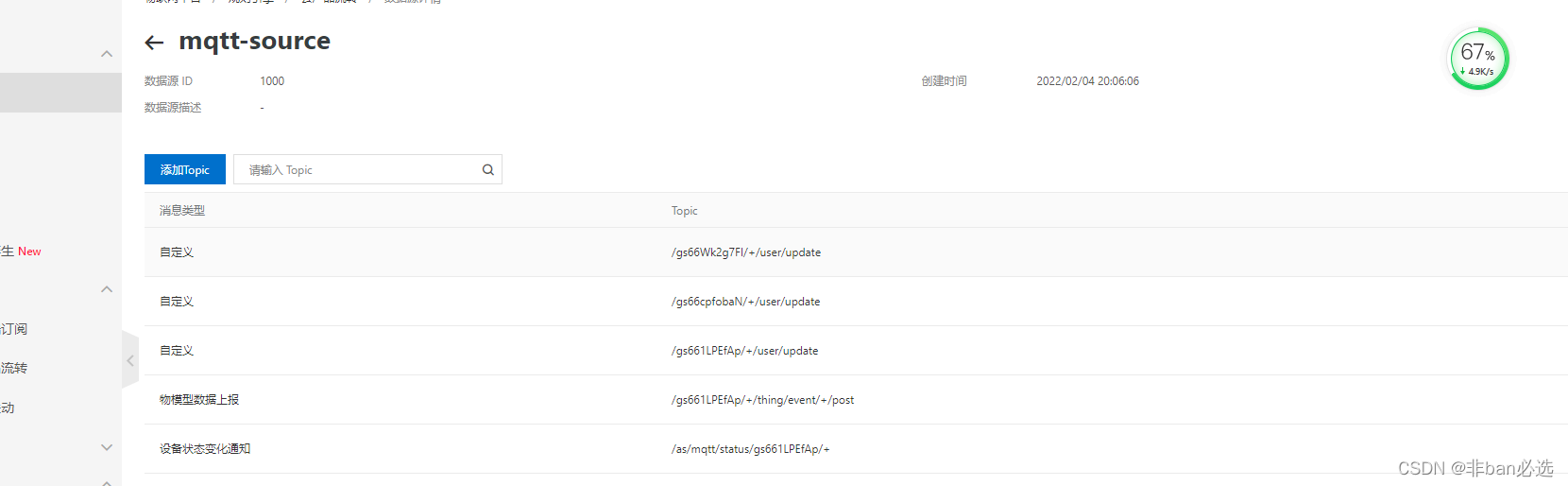1568x486 pixels.
Task: Click the creation time 2022/02/04 20:06:06
Action: point(1088,81)
